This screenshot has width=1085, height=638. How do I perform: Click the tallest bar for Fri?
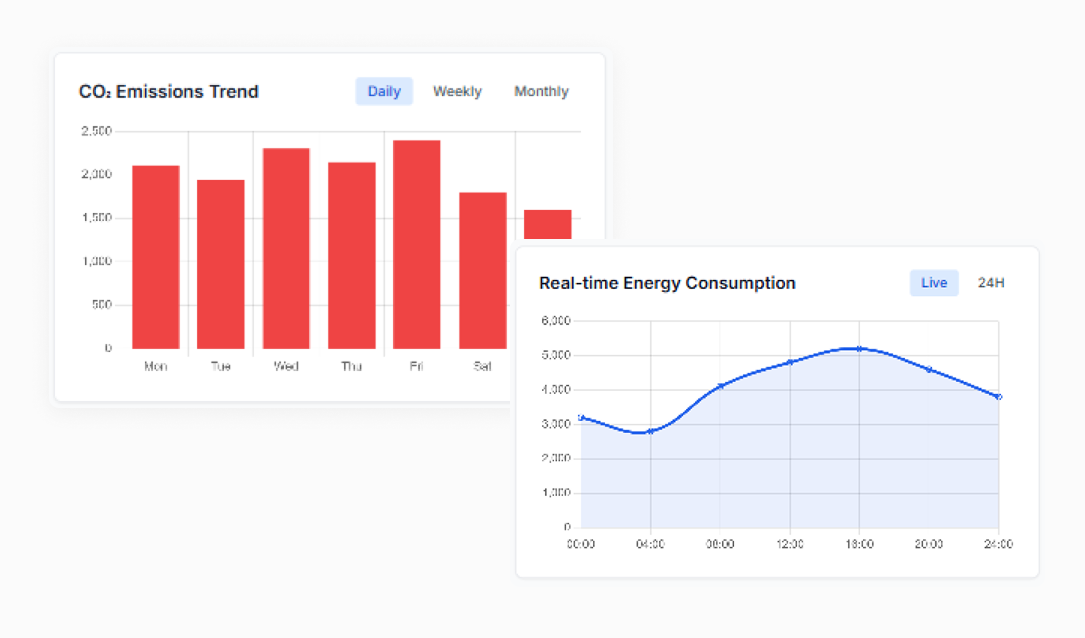[x=416, y=244]
